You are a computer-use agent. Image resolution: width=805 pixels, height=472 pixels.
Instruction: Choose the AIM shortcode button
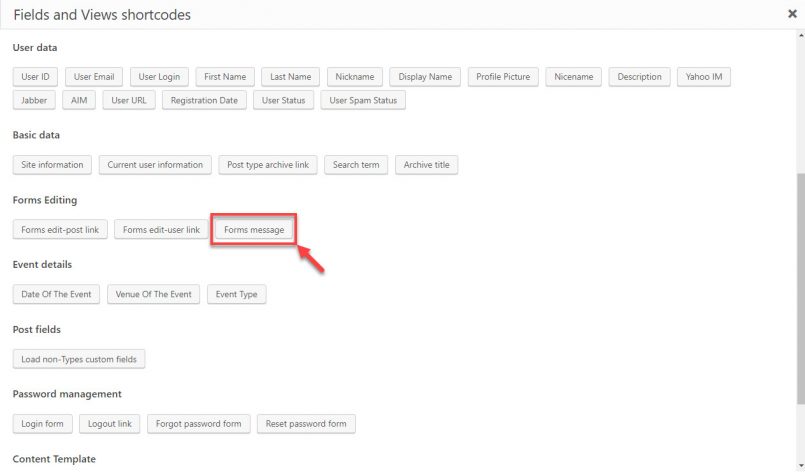pyautogui.click(x=79, y=100)
